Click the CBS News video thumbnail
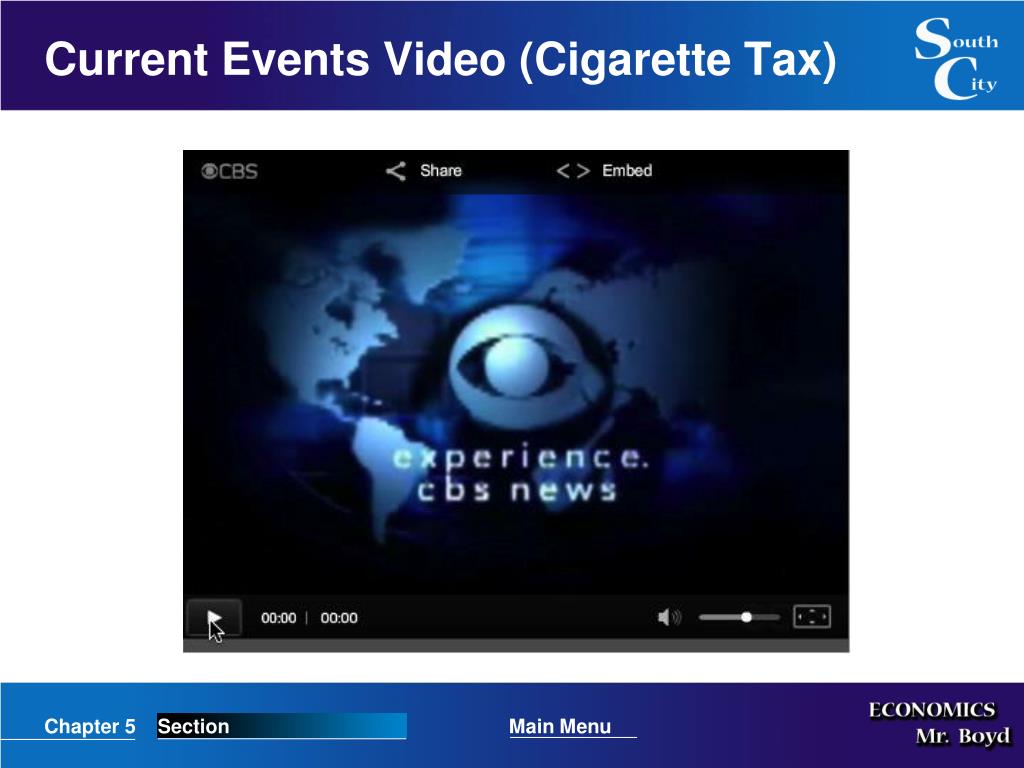The image size is (1024, 768). coord(516,392)
